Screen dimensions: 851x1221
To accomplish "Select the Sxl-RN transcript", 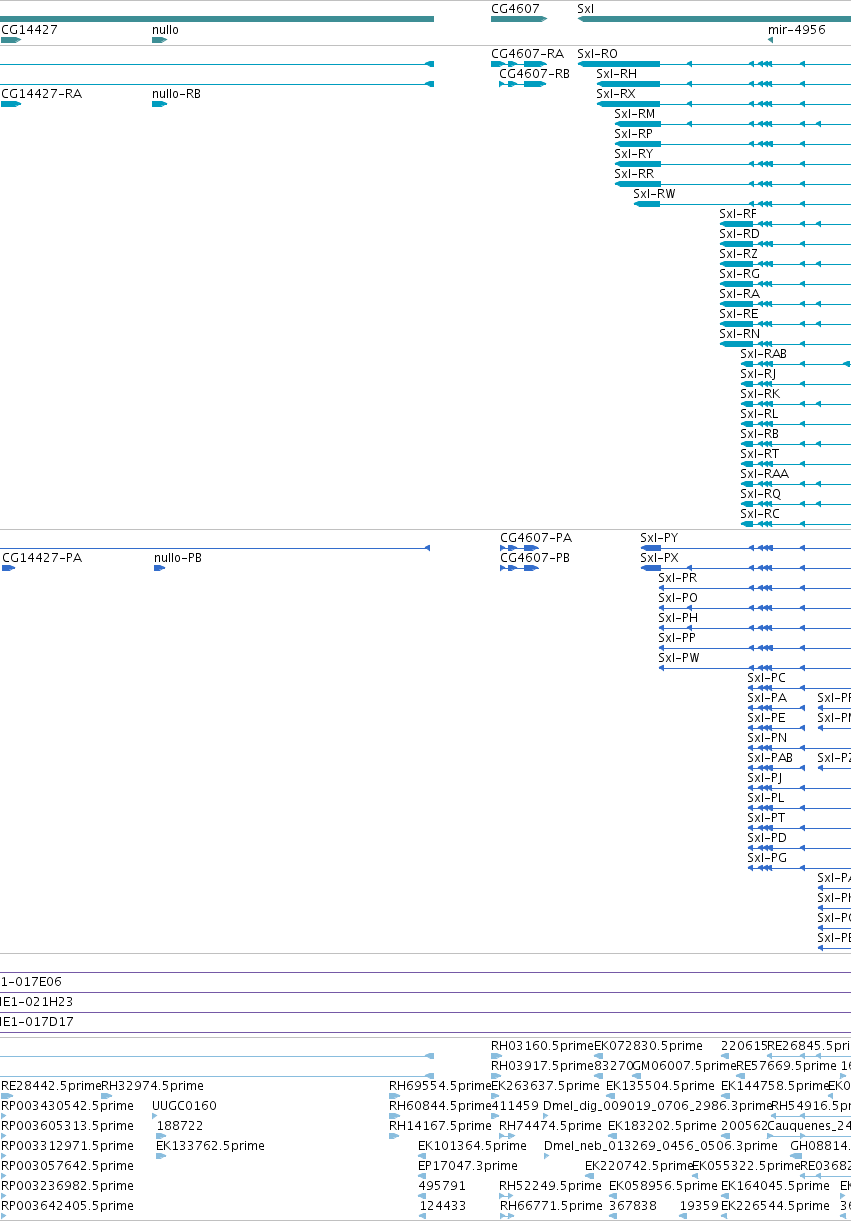I will coord(739,334).
